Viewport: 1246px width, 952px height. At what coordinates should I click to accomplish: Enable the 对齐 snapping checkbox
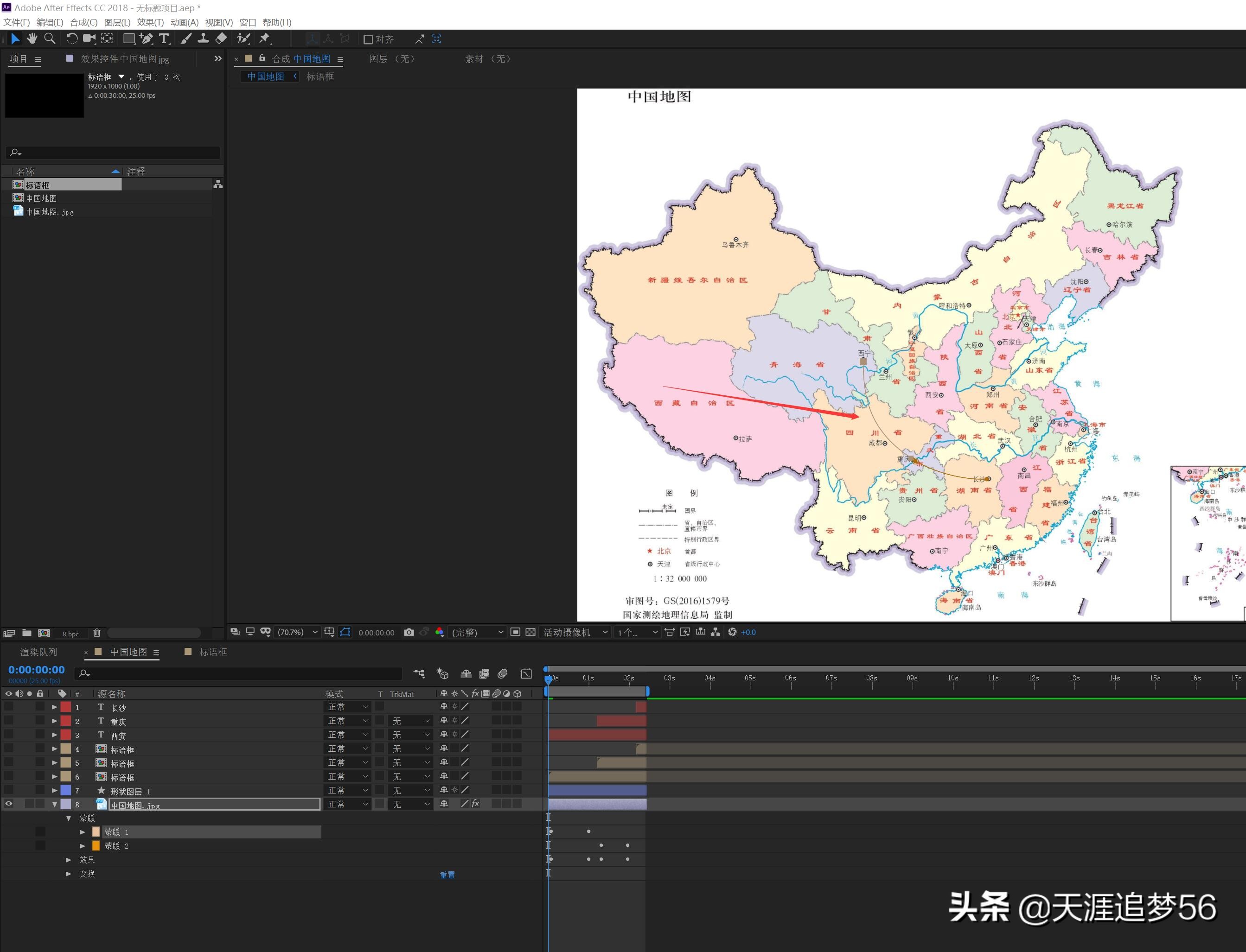pos(369,39)
